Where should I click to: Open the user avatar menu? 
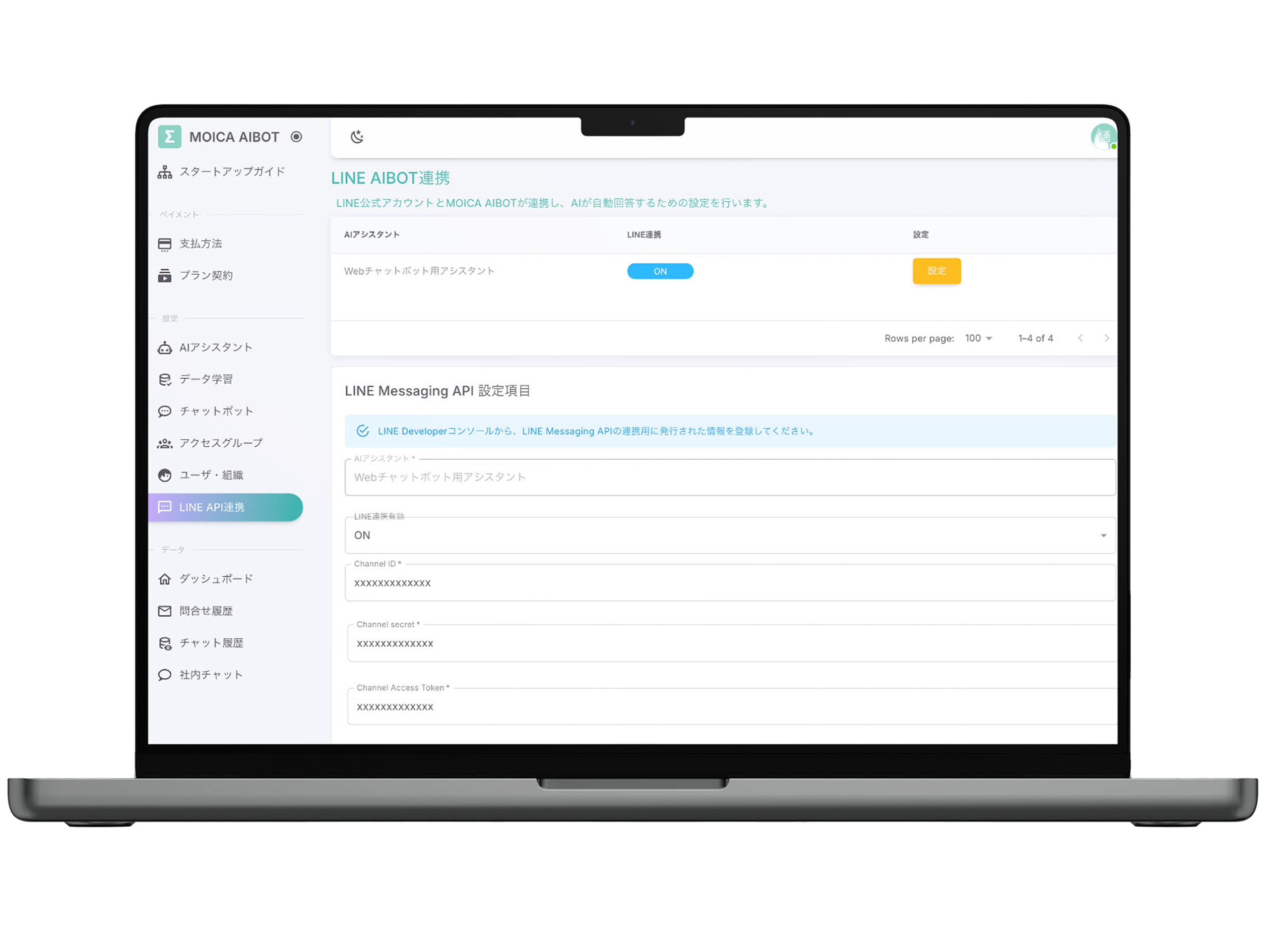click(x=1103, y=136)
